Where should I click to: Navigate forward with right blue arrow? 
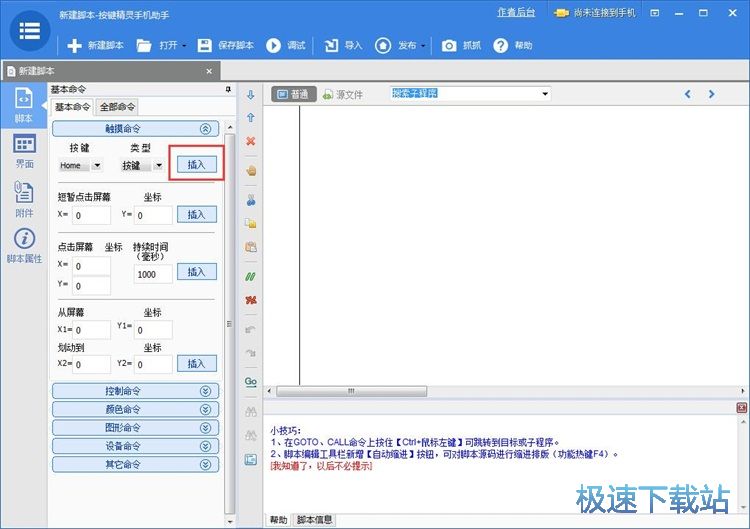(711, 94)
